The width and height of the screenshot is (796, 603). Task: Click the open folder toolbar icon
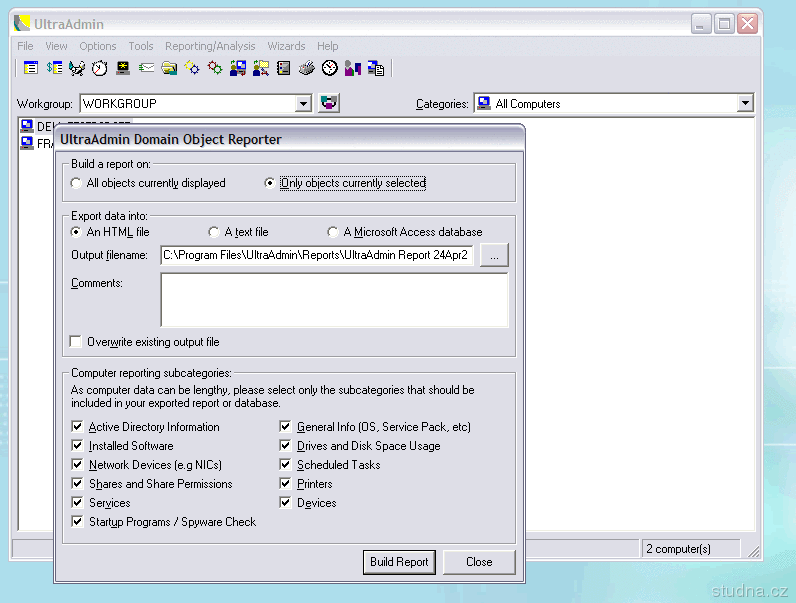(169, 68)
